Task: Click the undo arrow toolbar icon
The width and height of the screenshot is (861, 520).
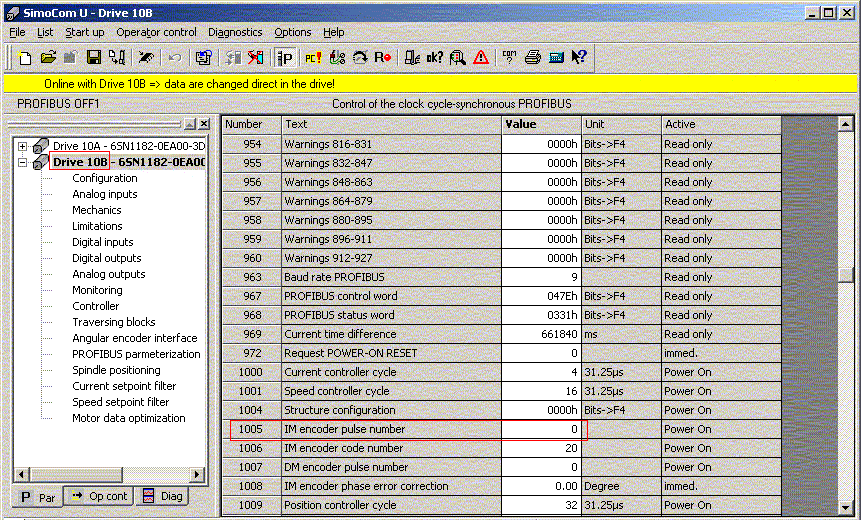Action: pos(175,57)
